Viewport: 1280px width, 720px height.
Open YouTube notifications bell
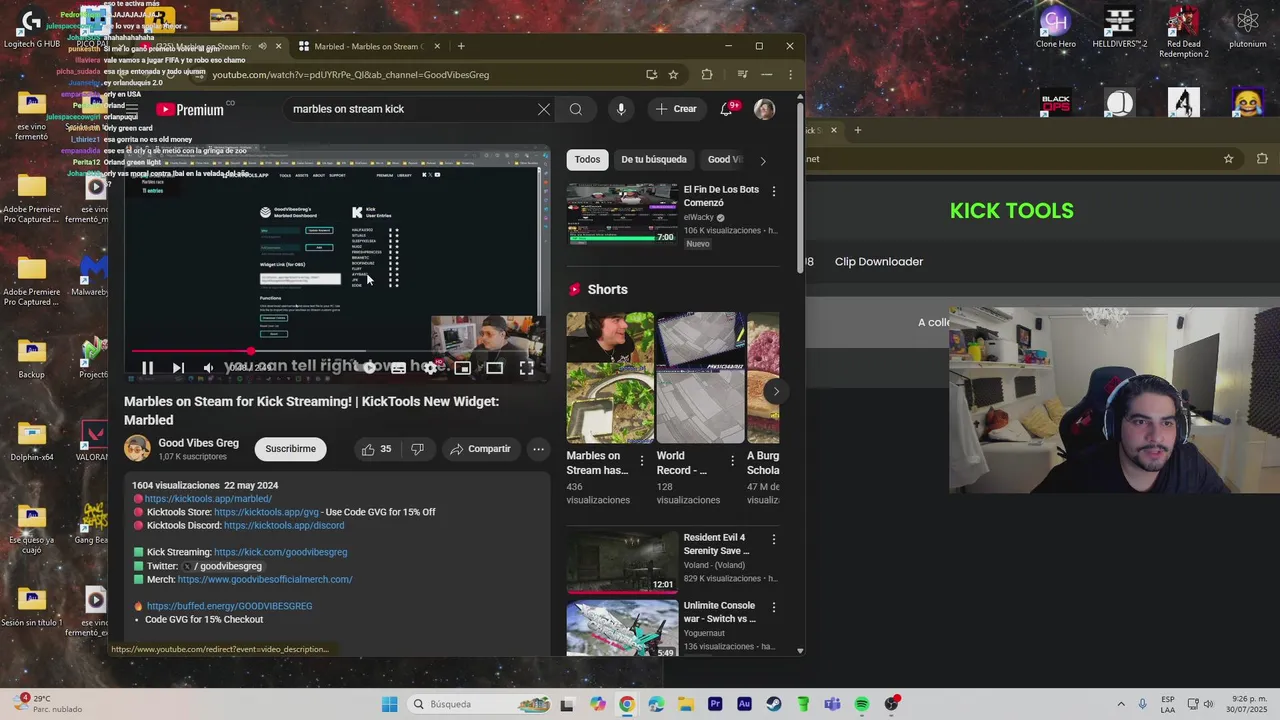[x=727, y=109]
